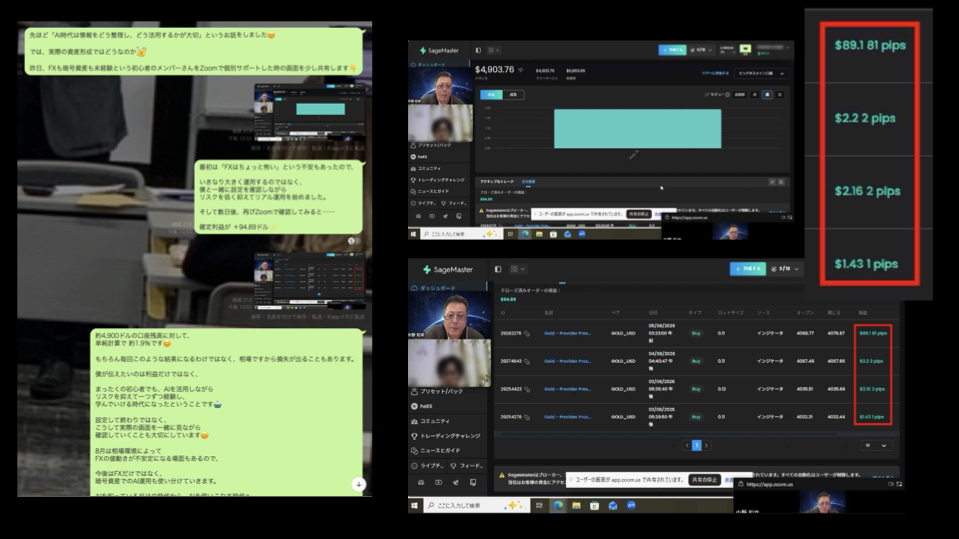Viewport: 959px width, 539px height.
Task: Click teal profit bar in chart
Action: pos(637,128)
